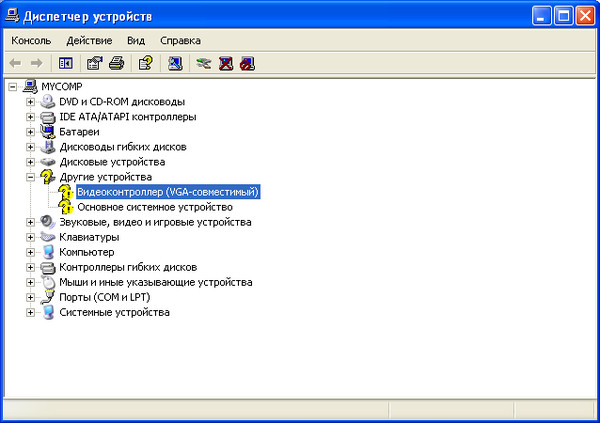Click the Дисковые устройства disk icon
The image size is (600, 423).
[48, 162]
